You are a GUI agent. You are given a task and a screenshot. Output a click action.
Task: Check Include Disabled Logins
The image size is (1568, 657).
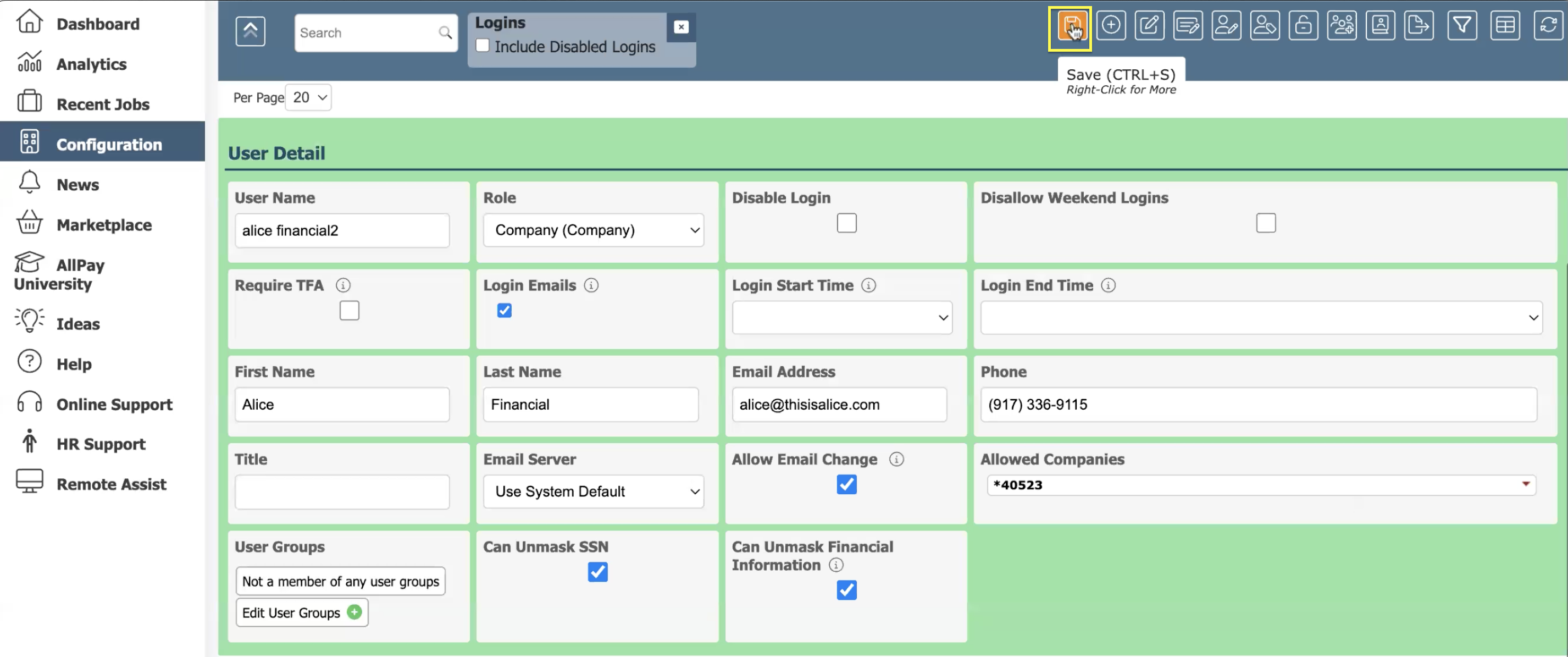tap(482, 46)
